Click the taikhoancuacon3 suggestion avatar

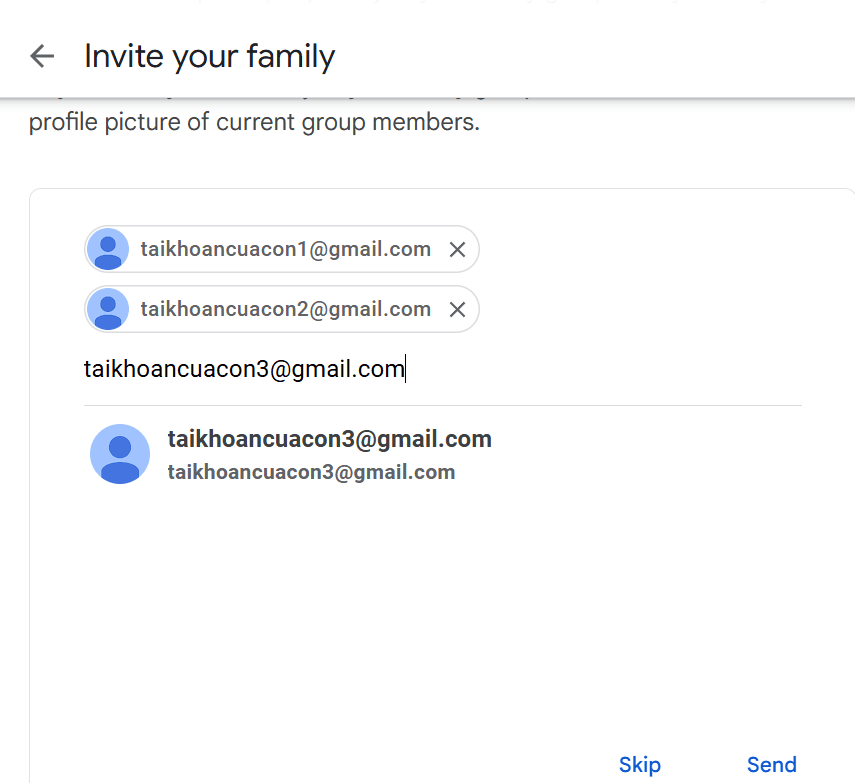point(120,454)
